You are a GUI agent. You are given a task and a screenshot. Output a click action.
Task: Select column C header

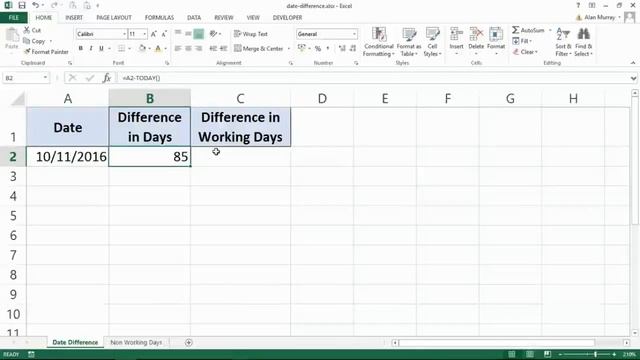pos(240,98)
